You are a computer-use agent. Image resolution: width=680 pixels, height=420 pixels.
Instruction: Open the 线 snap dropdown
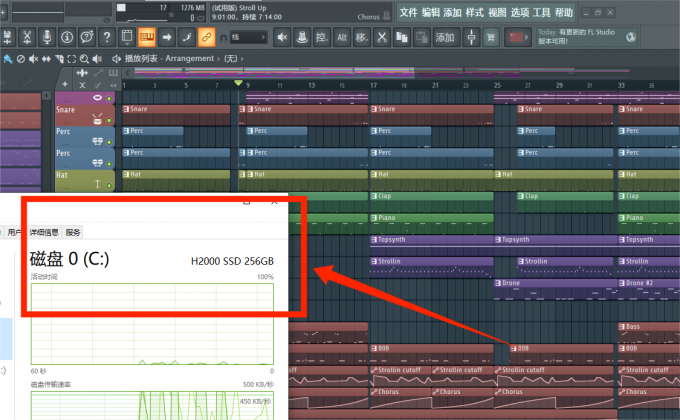tap(248, 37)
